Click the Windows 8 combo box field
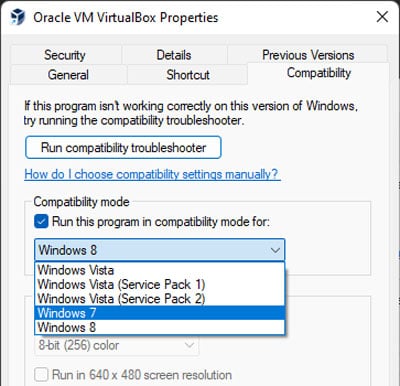 (x=160, y=250)
